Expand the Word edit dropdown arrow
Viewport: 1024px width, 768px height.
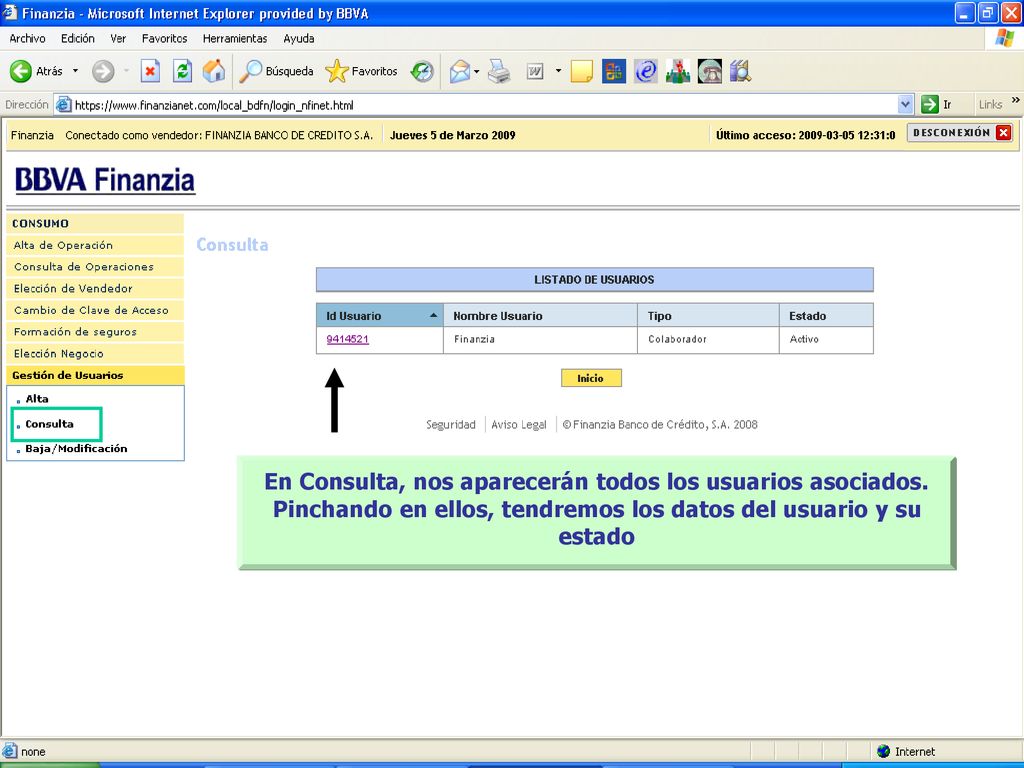tap(558, 71)
